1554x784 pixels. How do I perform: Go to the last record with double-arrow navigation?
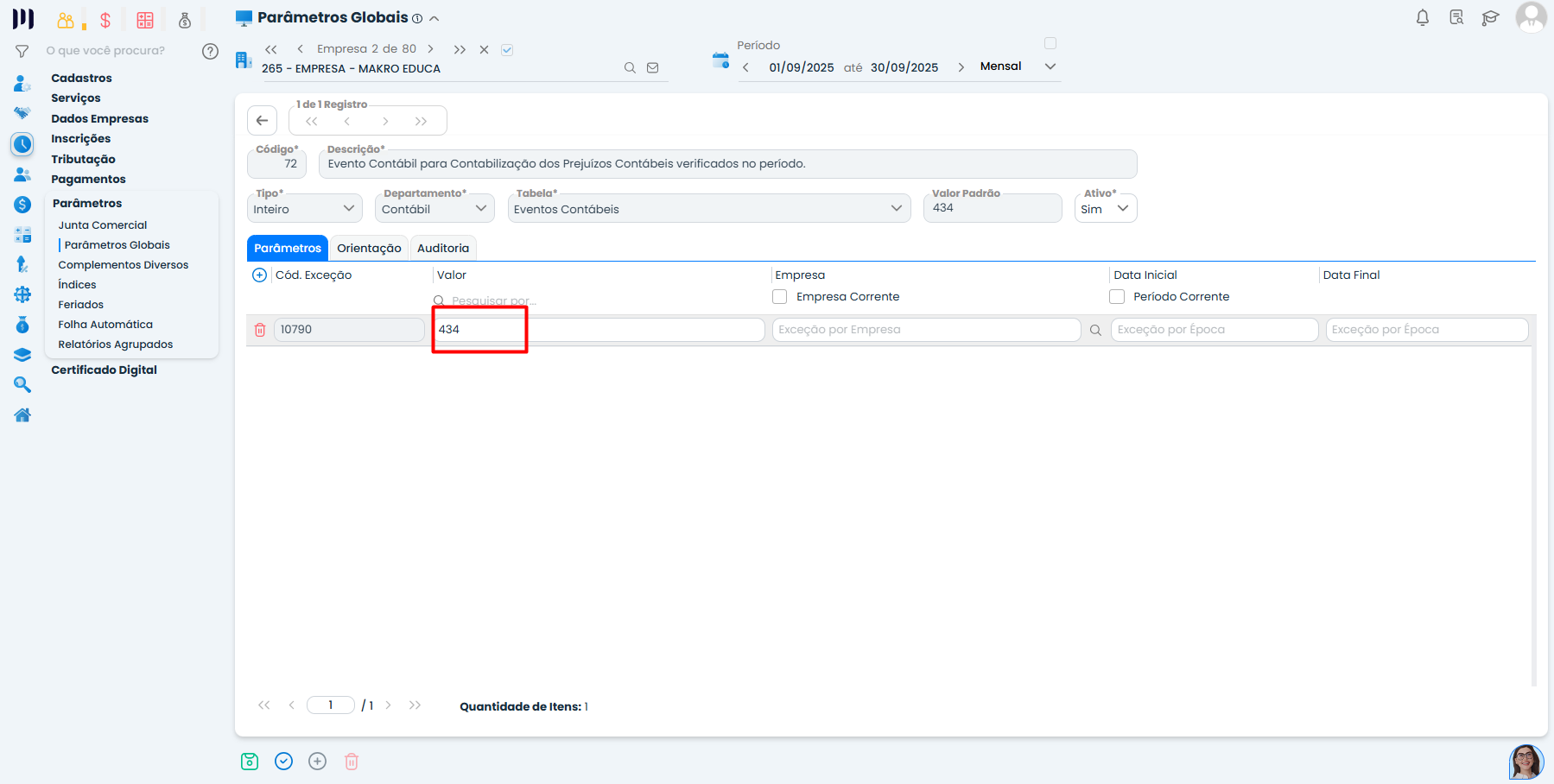pyautogui.click(x=422, y=121)
